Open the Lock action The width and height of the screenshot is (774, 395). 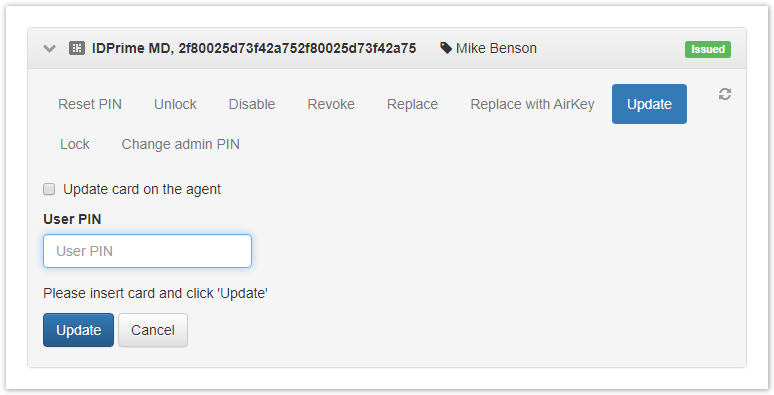(x=75, y=144)
